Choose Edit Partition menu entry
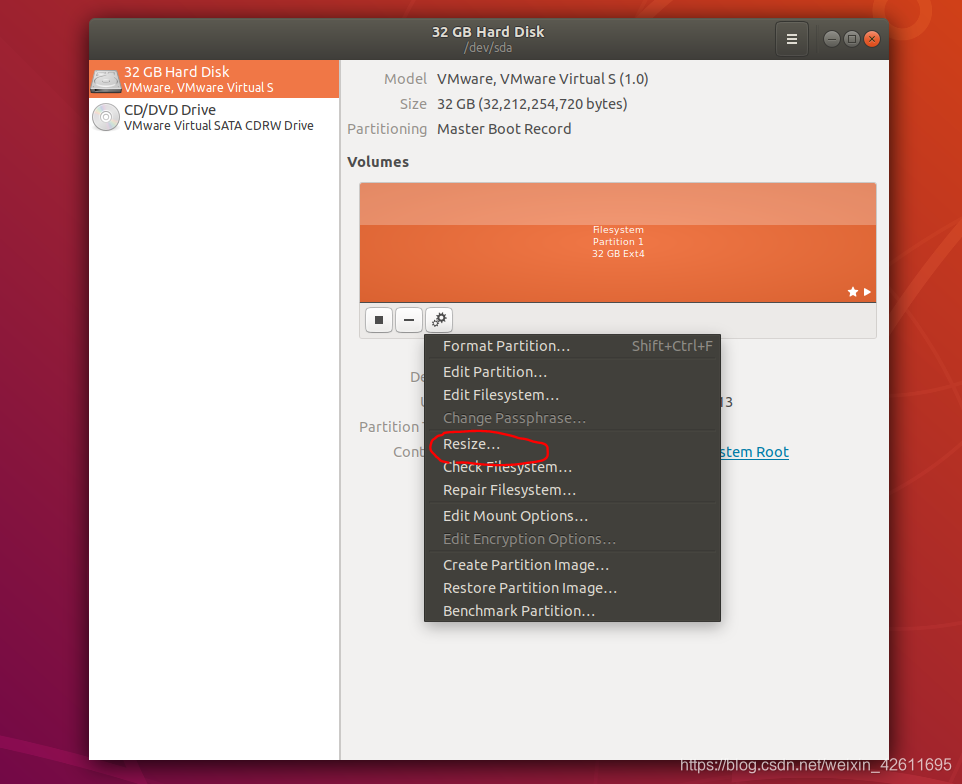 click(572, 372)
